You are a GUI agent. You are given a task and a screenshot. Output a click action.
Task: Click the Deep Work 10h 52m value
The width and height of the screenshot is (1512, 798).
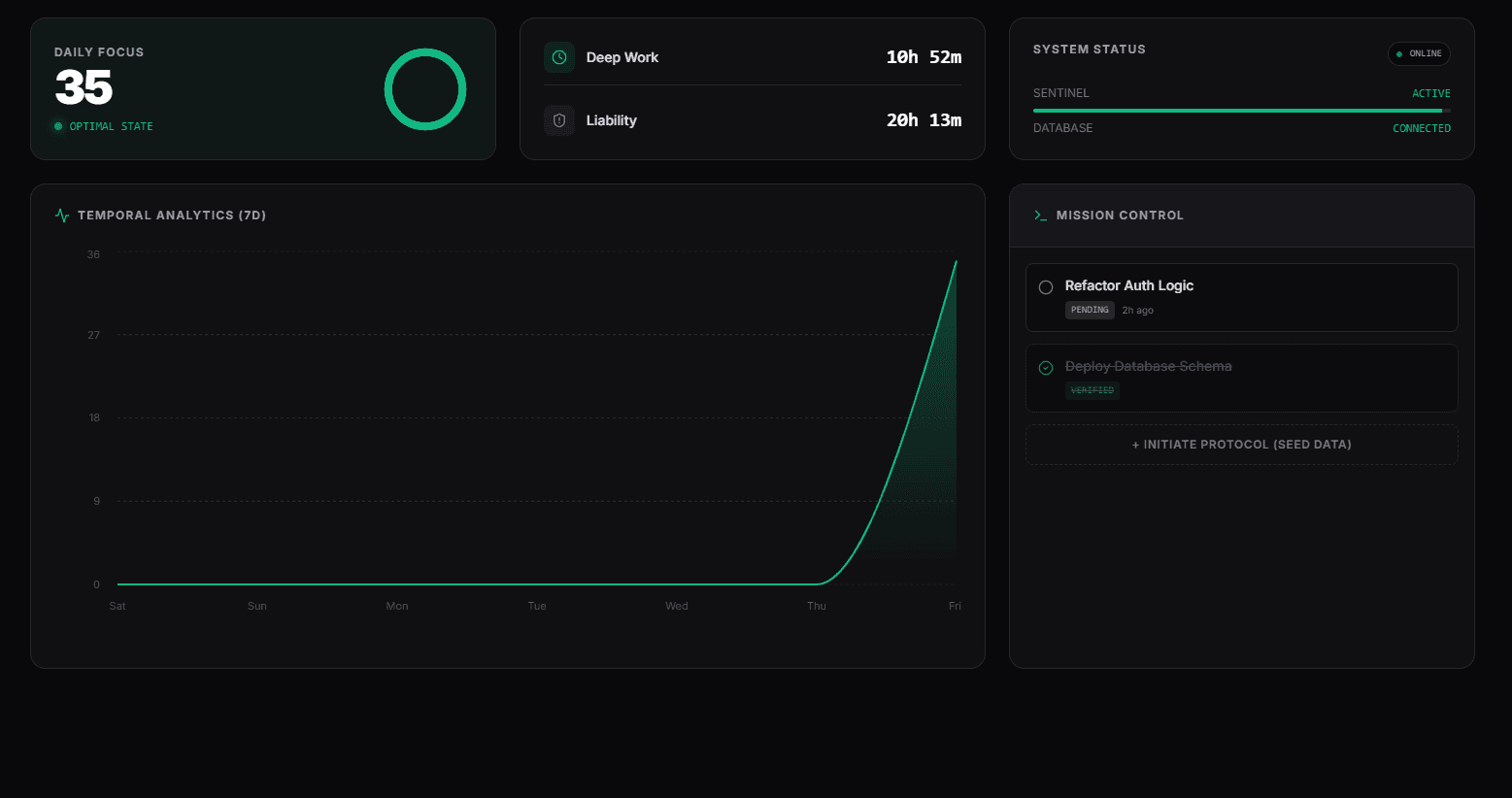924,57
